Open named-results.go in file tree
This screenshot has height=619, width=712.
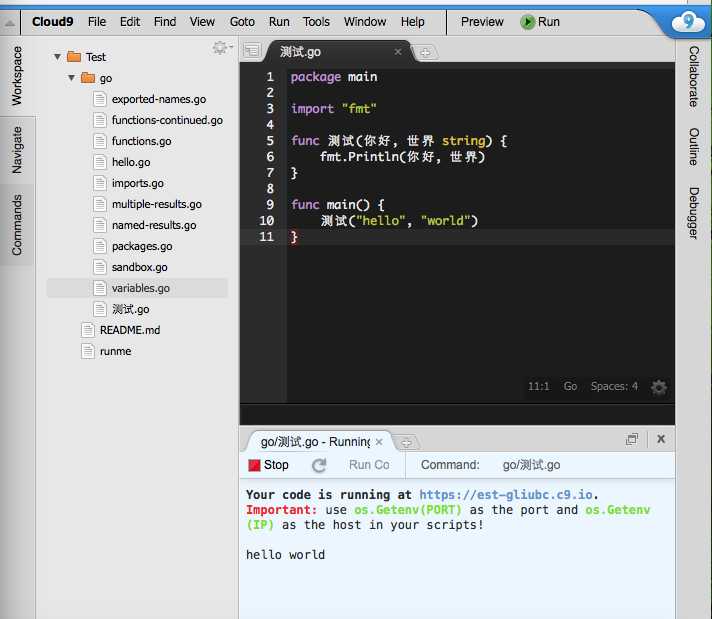pos(154,225)
